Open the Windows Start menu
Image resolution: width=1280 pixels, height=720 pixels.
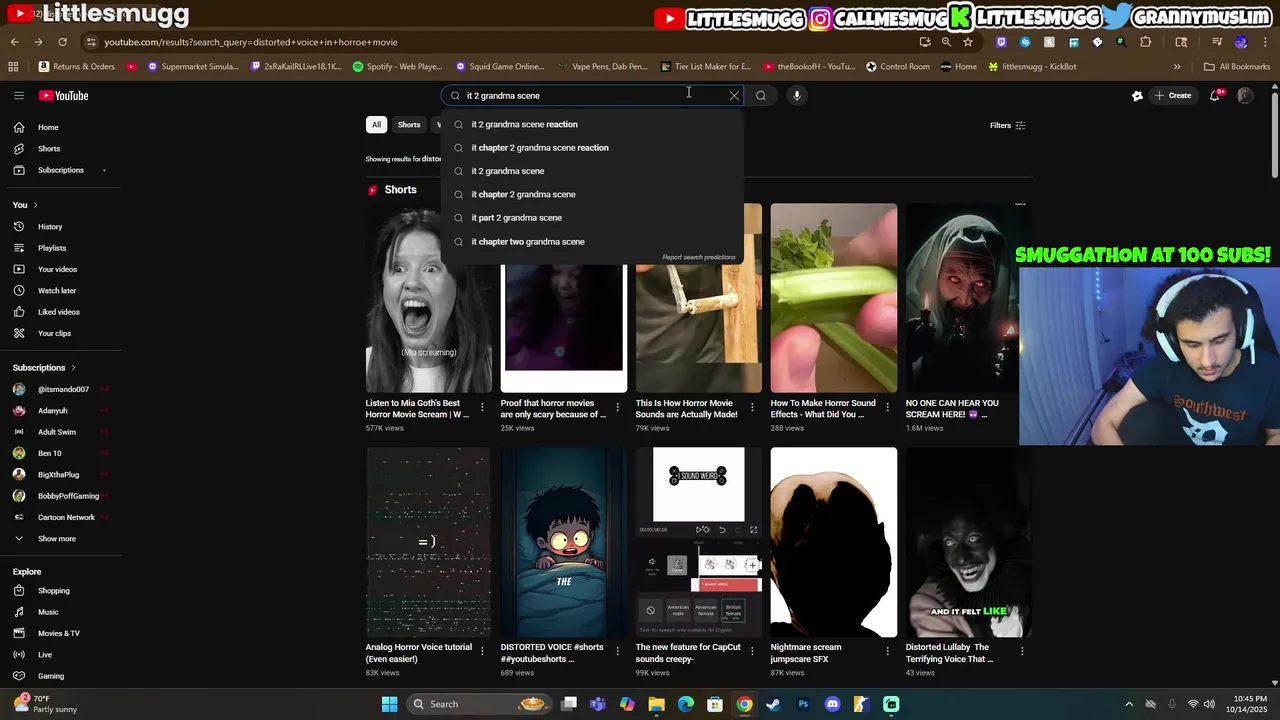click(389, 704)
